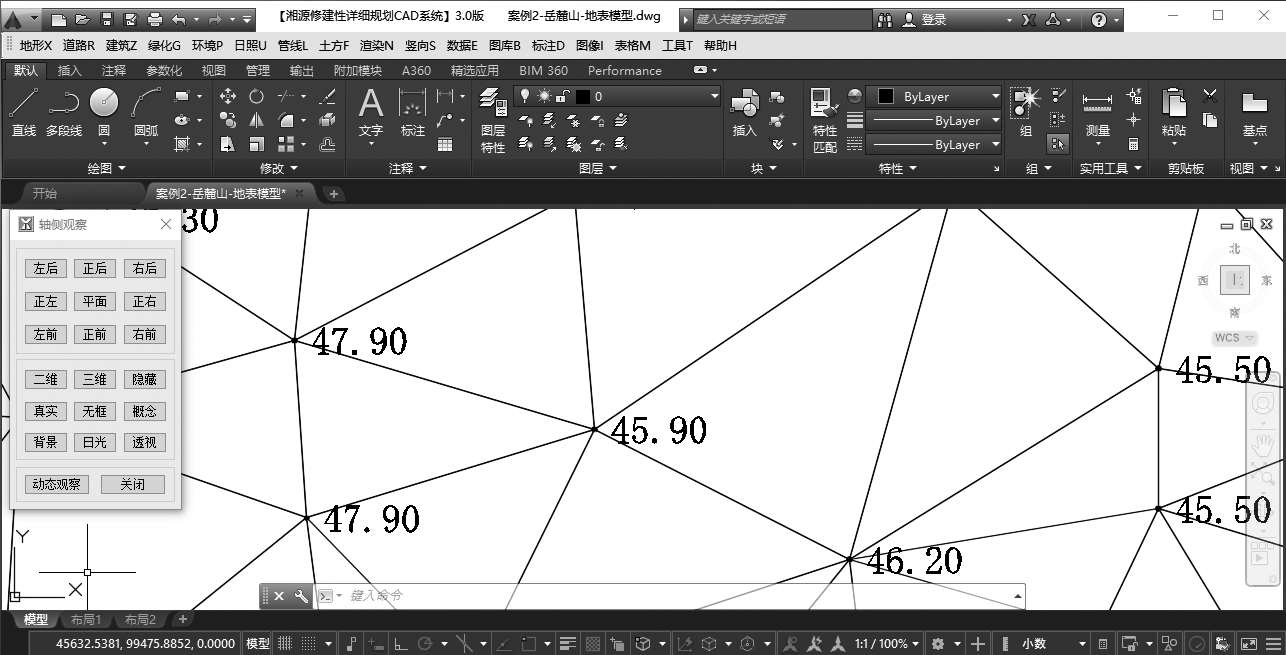Click the 动态观察 button

pyautogui.click(x=57, y=484)
